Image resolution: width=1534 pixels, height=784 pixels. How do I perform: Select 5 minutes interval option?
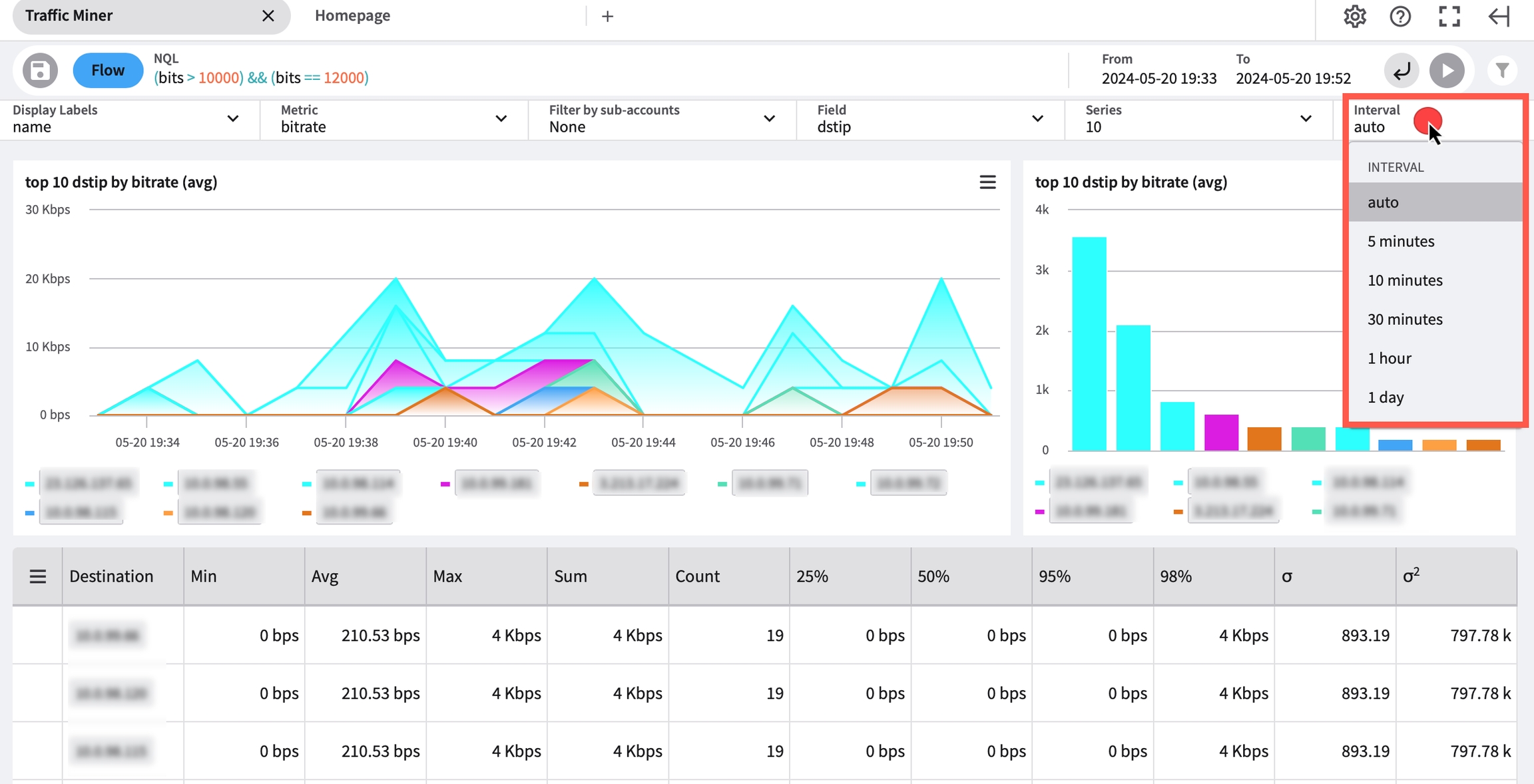(1401, 242)
